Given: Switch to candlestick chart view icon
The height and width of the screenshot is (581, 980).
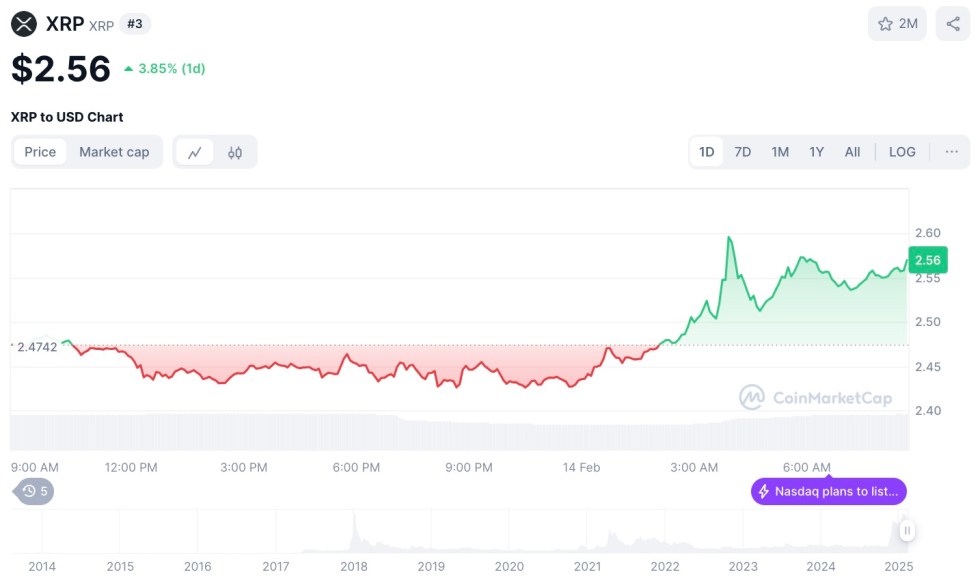Looking at the screenshot, I should coord(235,152).
